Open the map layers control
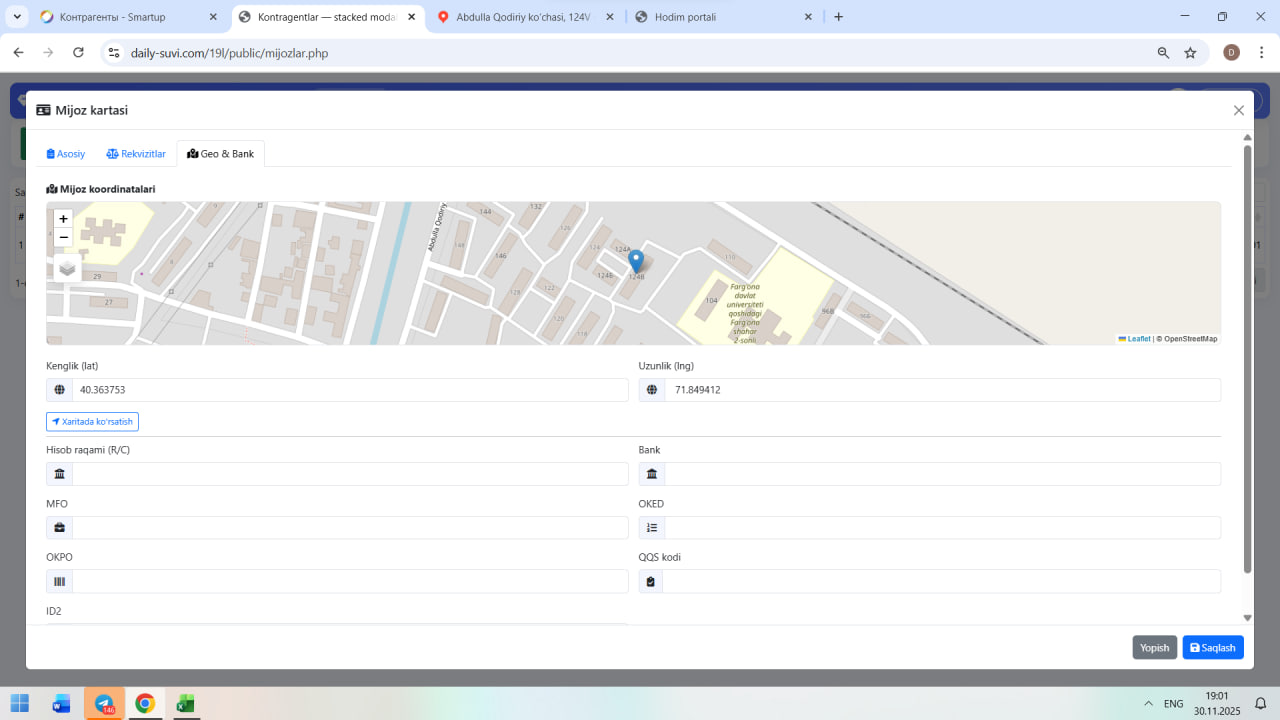1280x720 pixels. click(67, 268)
